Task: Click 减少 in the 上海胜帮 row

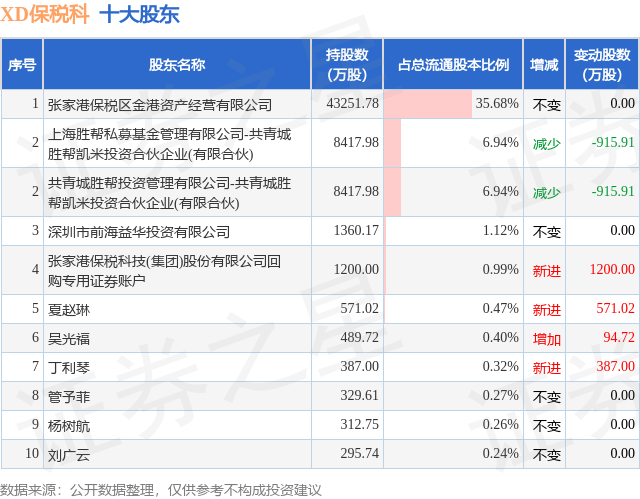Action: coord(547,144)
